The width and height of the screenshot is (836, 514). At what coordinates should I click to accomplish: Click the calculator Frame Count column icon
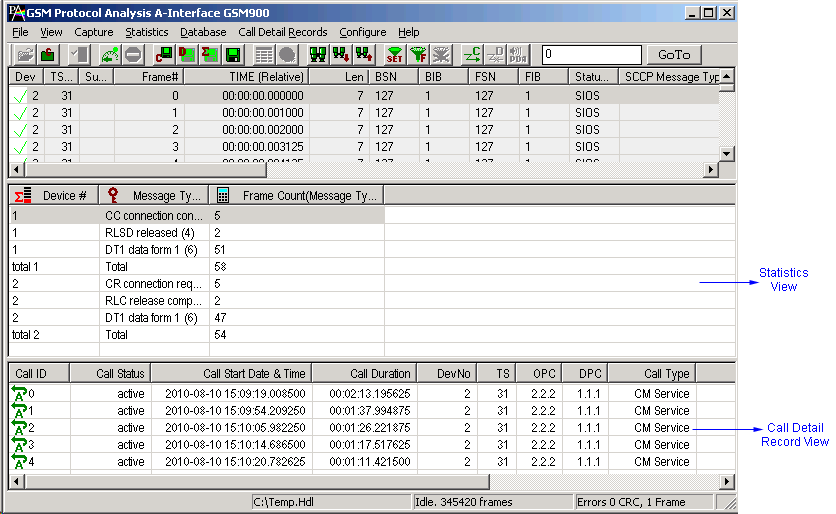tap(223, 196)
